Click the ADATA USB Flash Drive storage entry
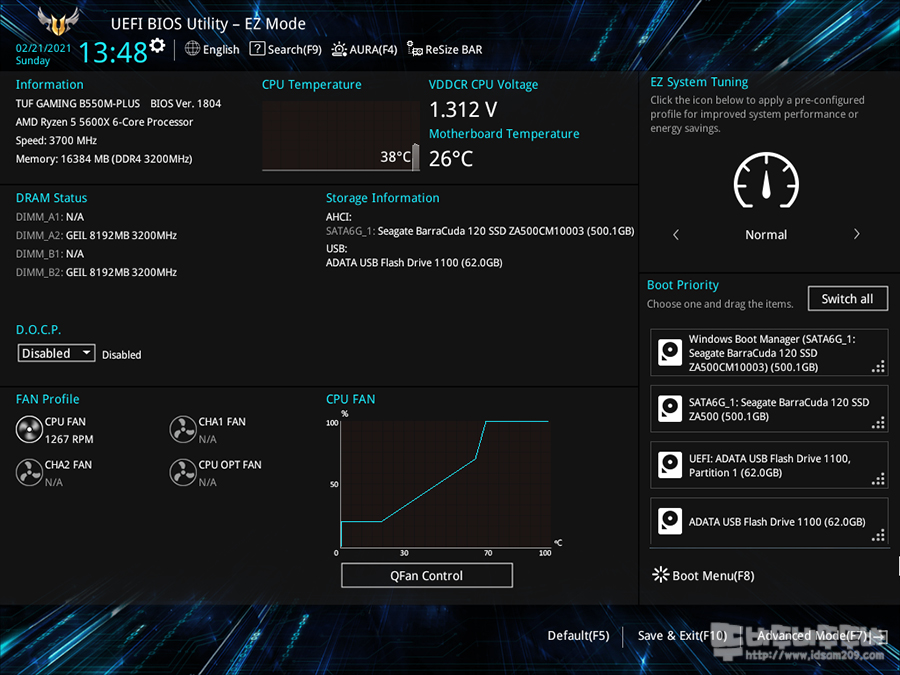The width and height of the screenshot is (900, 675). pyautogui.click(x=414, y=262)
